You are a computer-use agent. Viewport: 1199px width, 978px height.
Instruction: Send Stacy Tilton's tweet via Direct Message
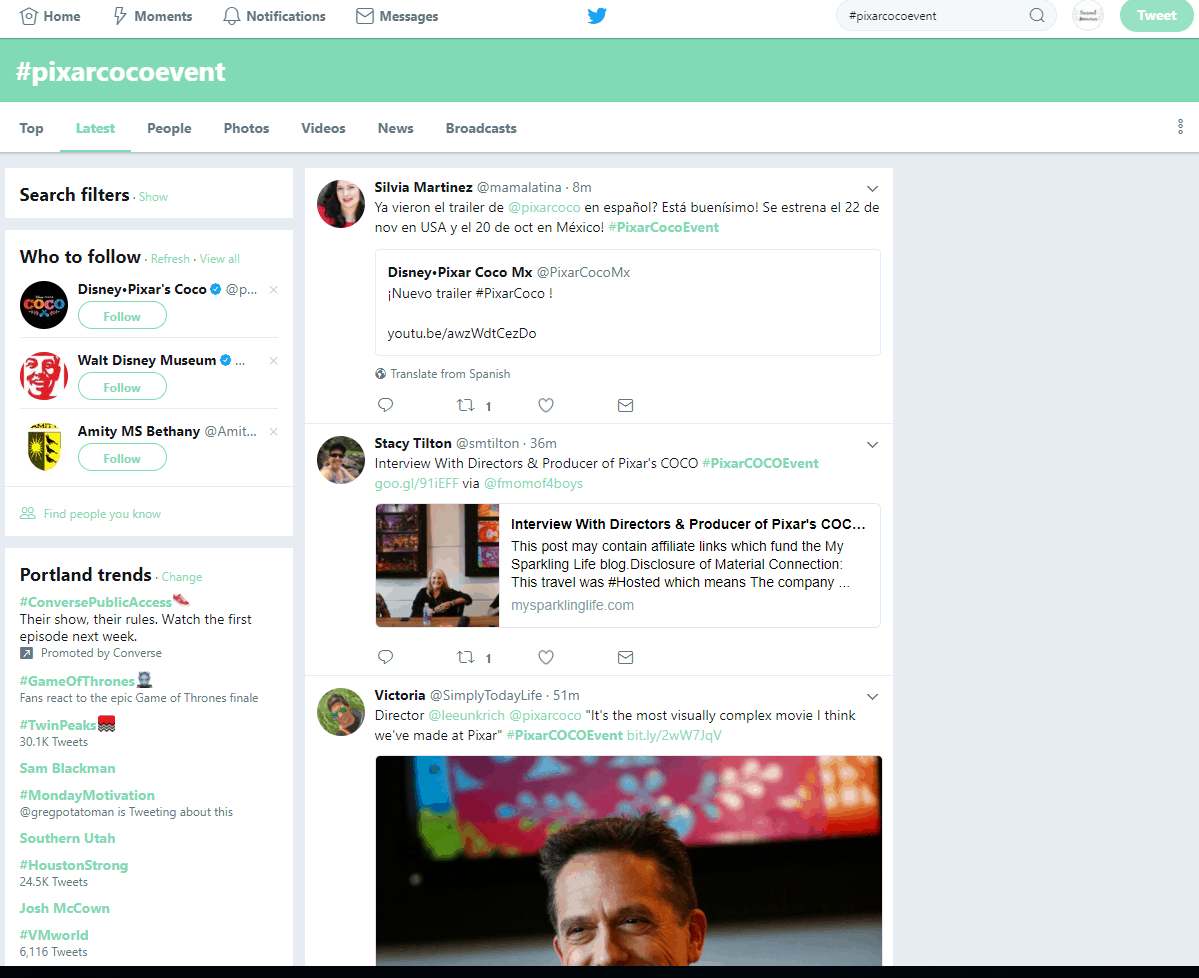[x=626, y=657]
